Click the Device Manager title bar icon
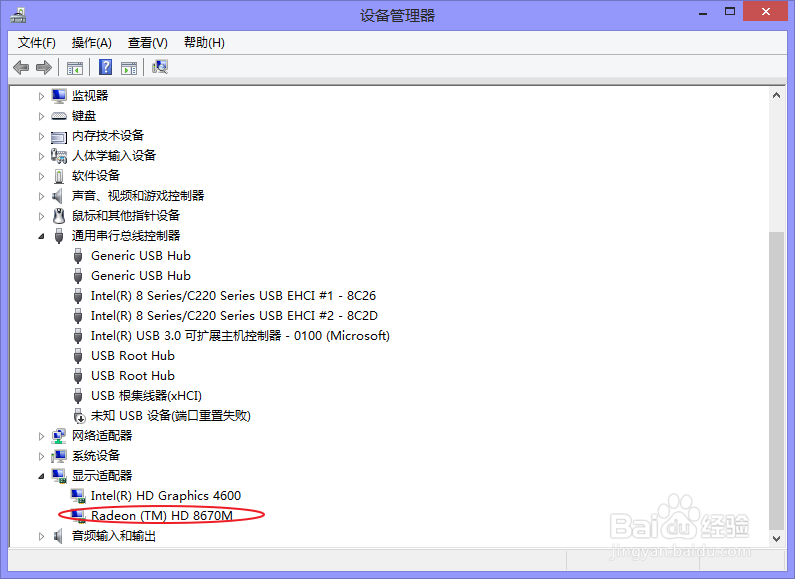The width and height of the screenshot is (795, 579). coord(18,15)
